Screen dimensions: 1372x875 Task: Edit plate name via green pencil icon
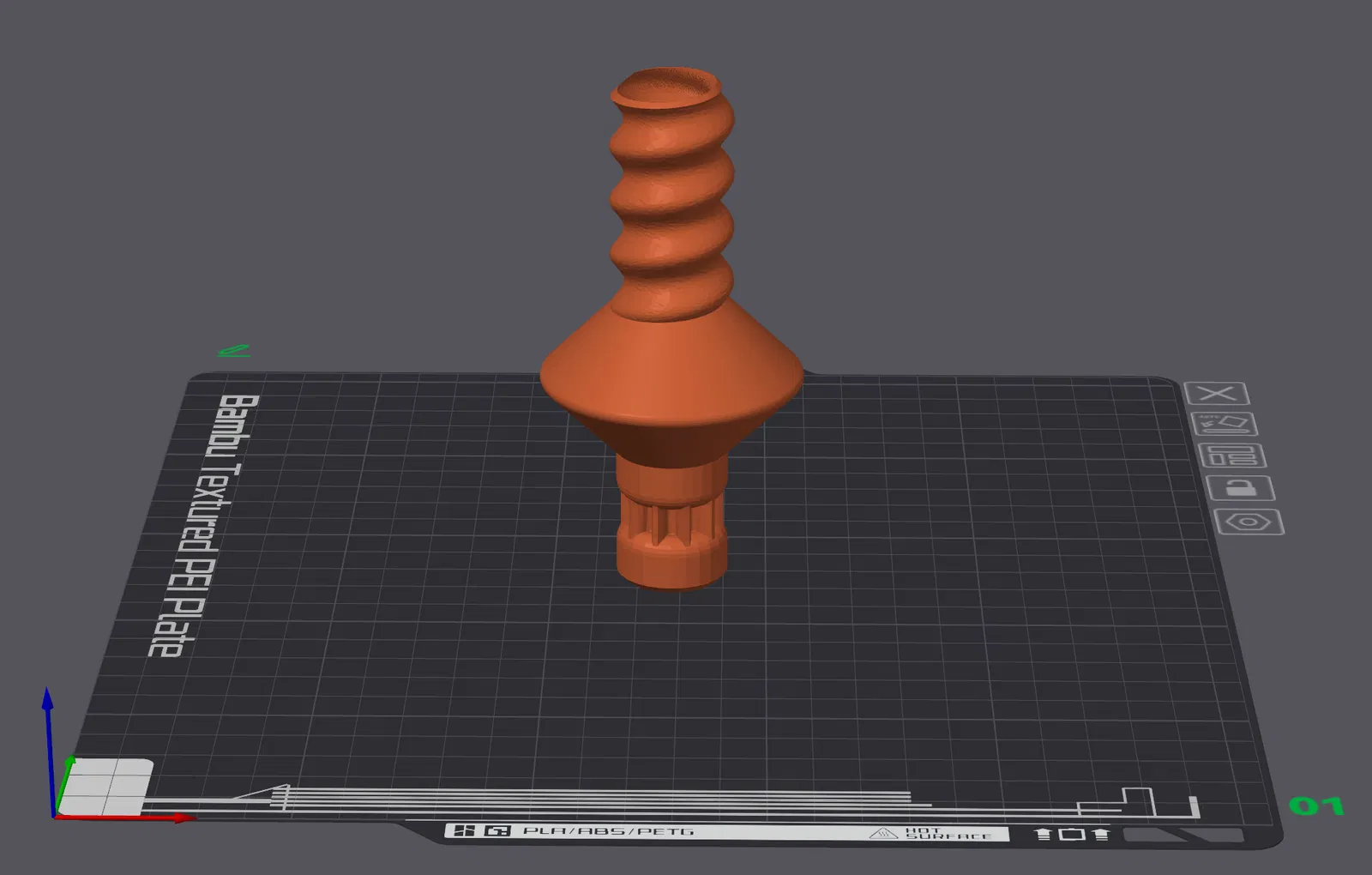point(233,350)
